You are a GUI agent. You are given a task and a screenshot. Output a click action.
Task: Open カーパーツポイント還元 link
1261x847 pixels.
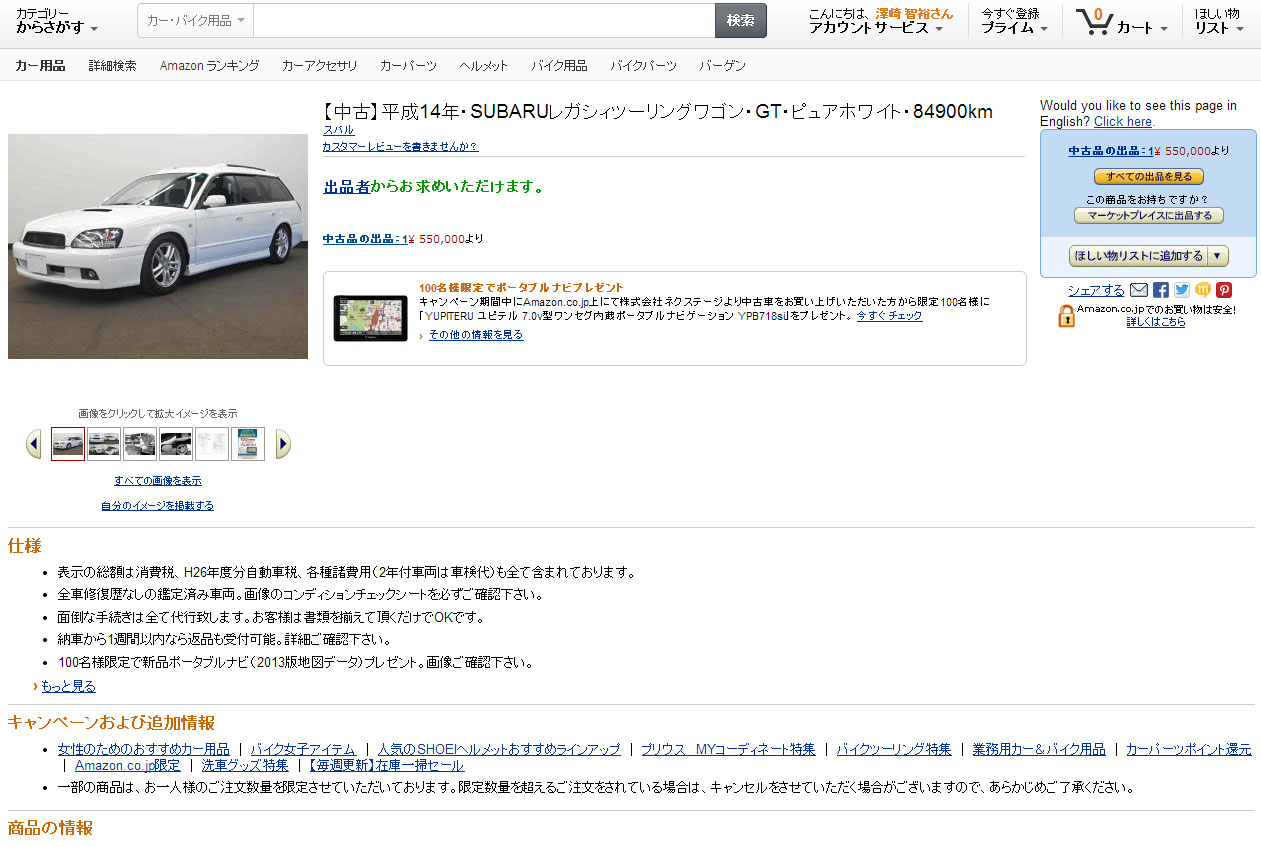pyautogui.click(x=1188, y=749)
